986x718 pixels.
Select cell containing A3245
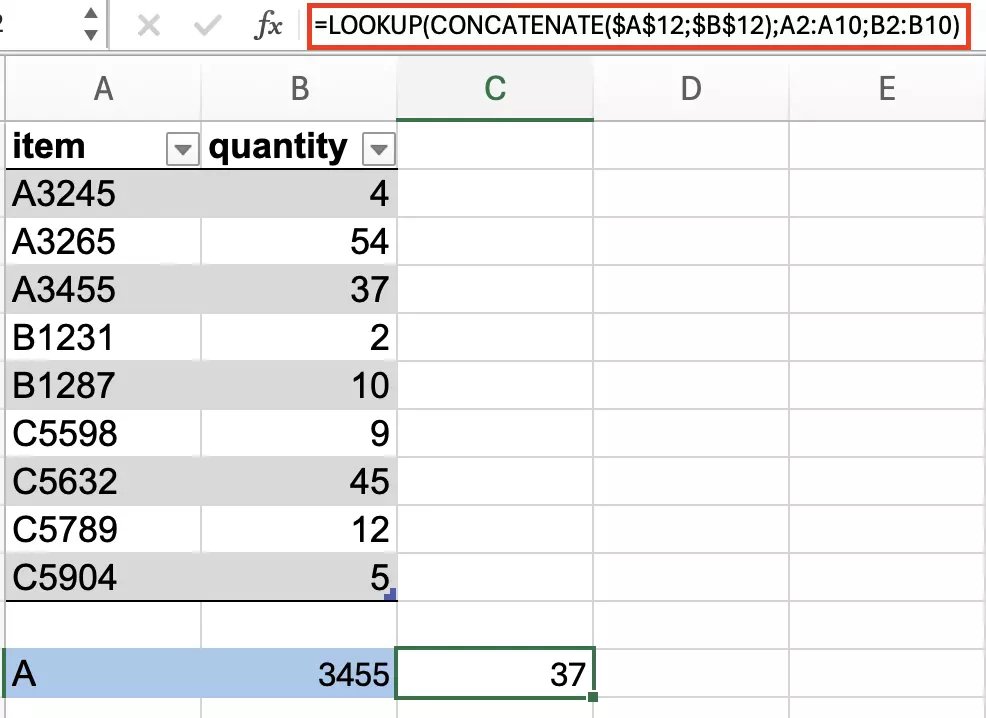[103, 194]
